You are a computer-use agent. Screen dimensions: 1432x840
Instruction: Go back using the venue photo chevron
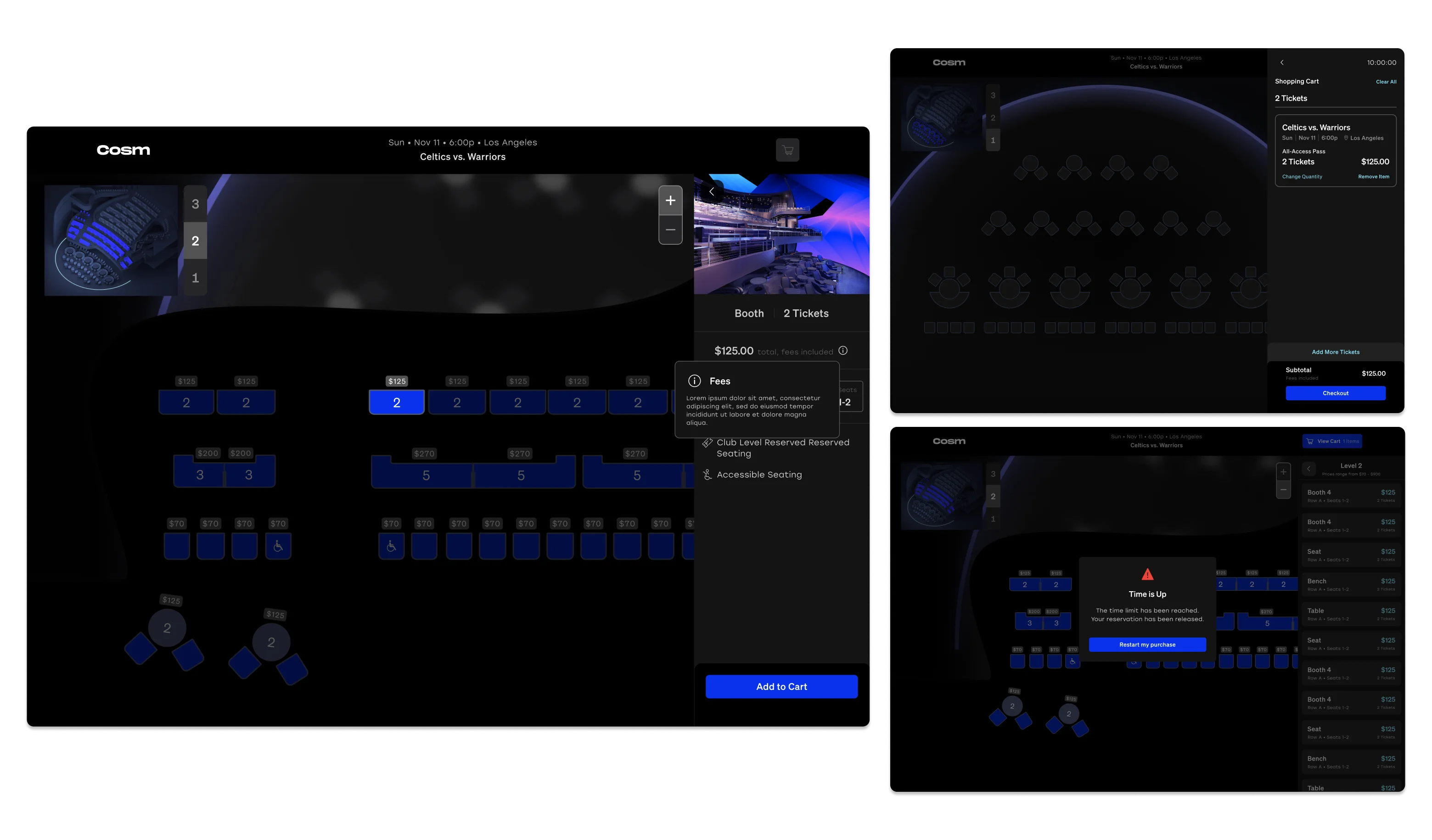pyautogui.click(x=712, y=192)
